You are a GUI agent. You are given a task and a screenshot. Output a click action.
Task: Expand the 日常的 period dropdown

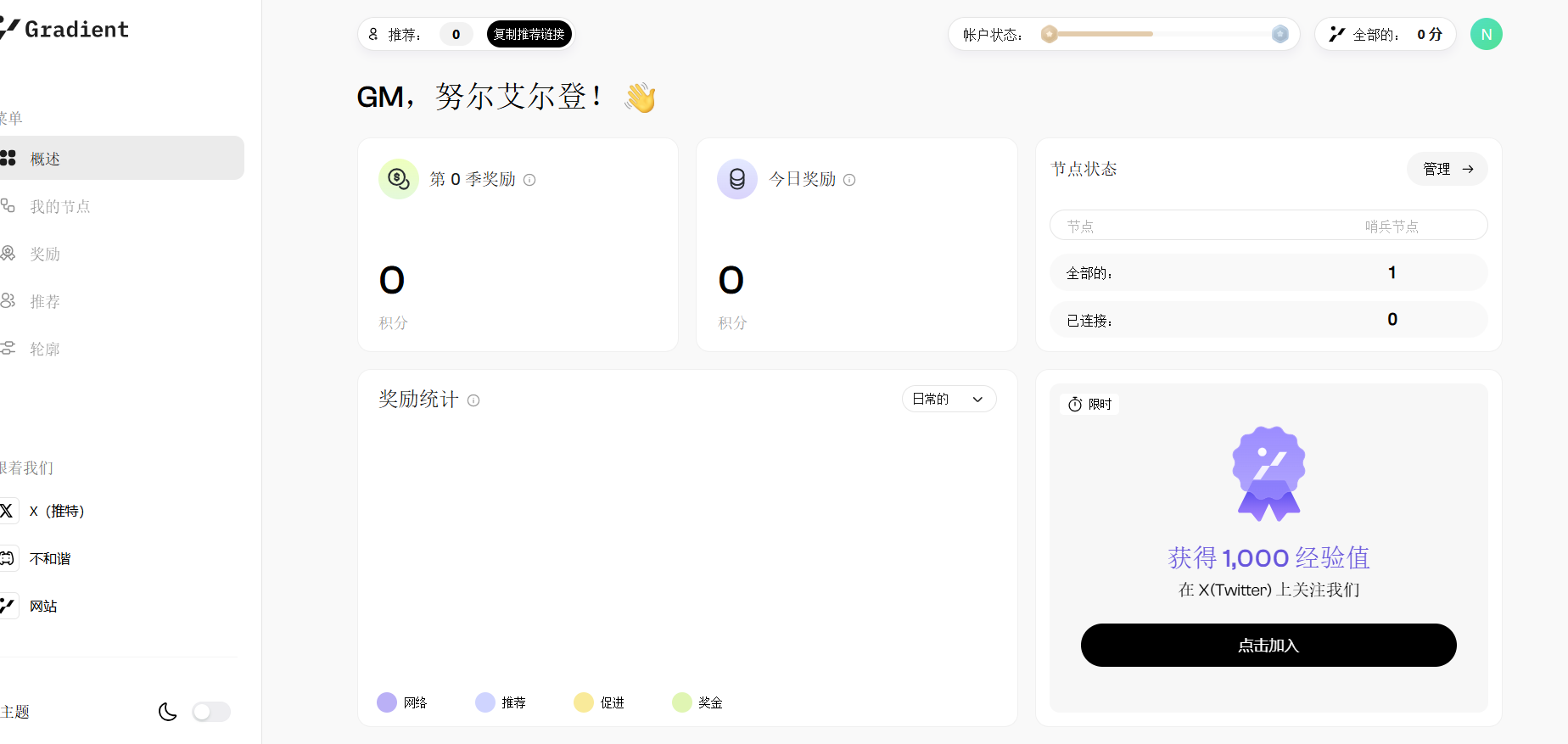point(948,400)
